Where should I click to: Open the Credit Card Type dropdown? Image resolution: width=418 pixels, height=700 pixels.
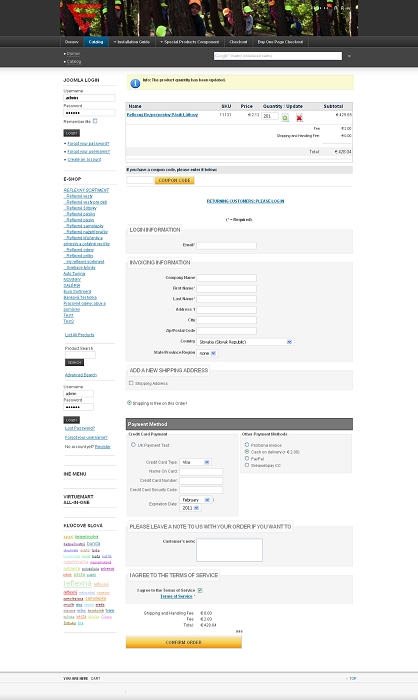point(196,462)
